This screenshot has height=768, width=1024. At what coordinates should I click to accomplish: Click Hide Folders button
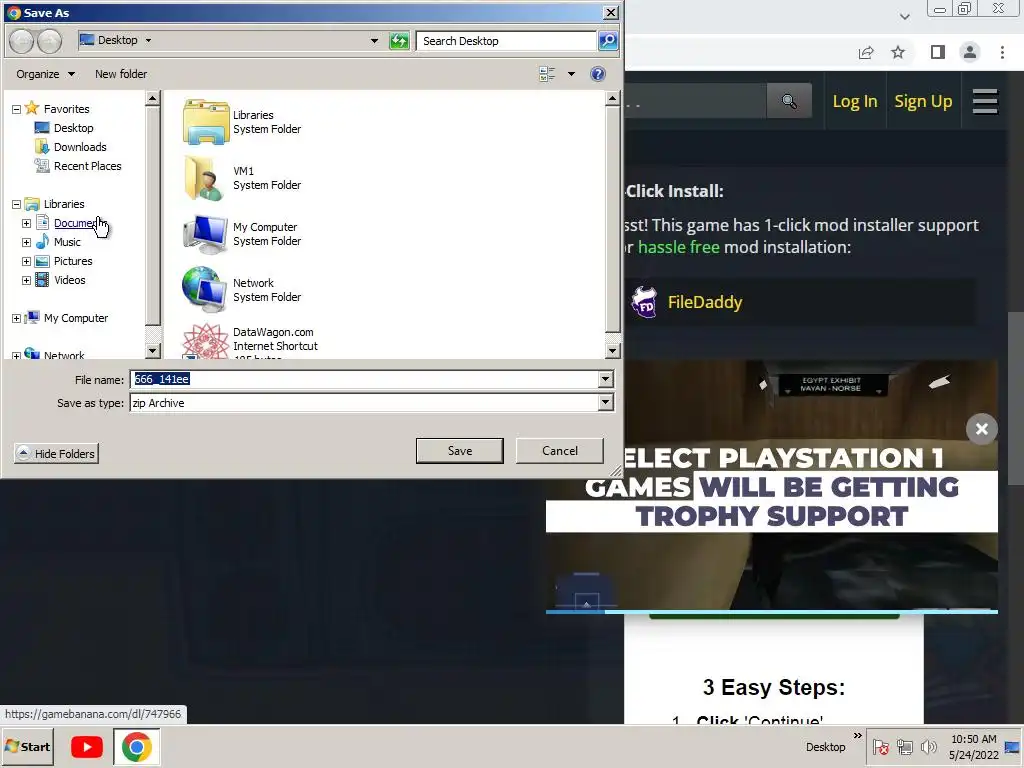(x=56, y=453)
